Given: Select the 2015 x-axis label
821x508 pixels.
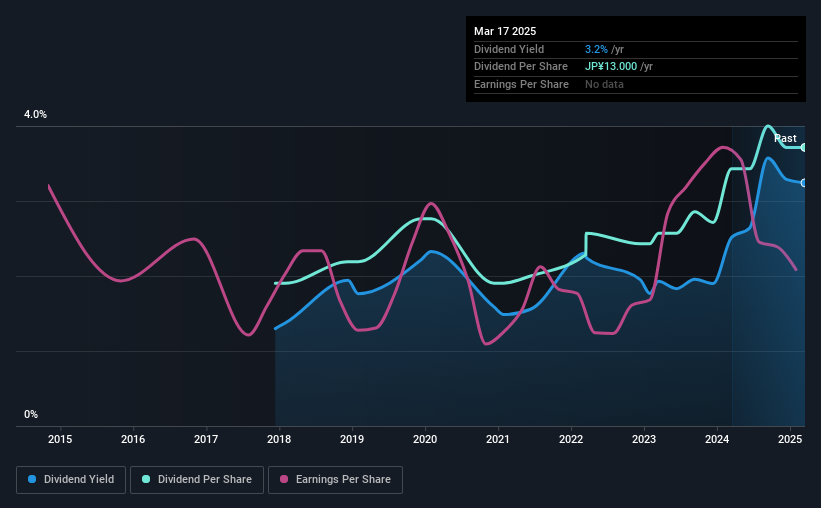Looking at the screenshot, I should pyautogui.click(x=60, y=439).
